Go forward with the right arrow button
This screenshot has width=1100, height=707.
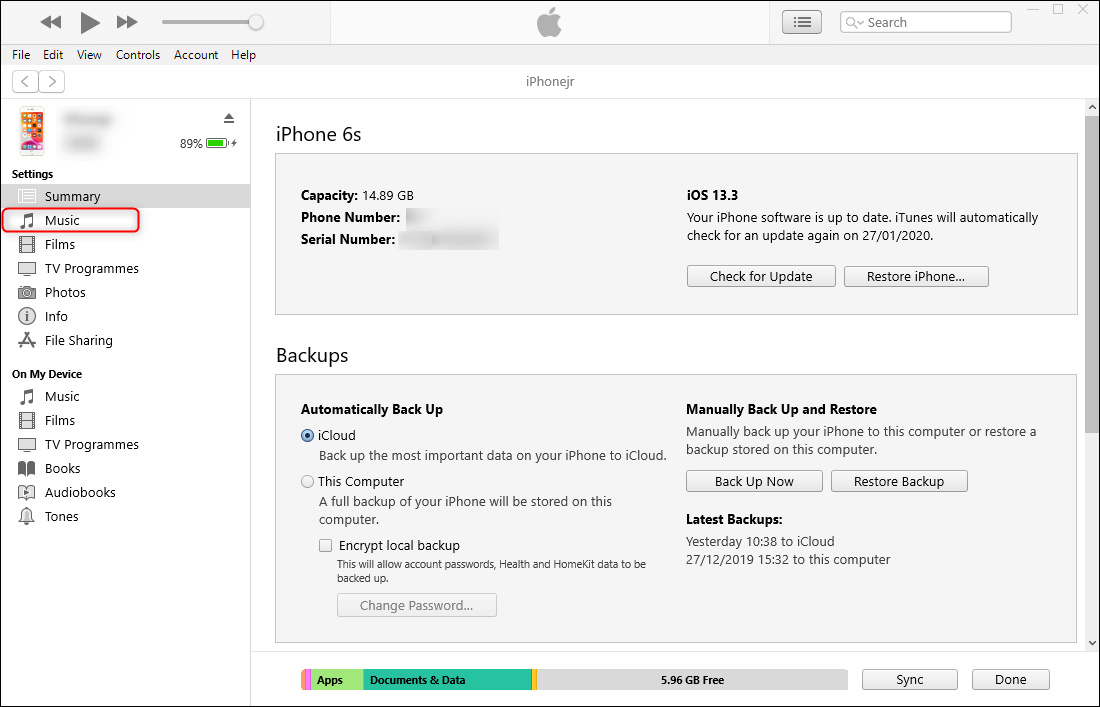pyautogui.click(x=52, y=81)
